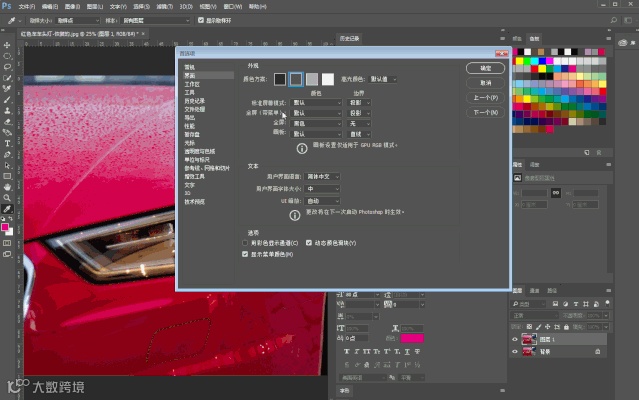Click foreground color swatch in toolbox
Screen dimensions: 639x400
(x=5, y=227)
